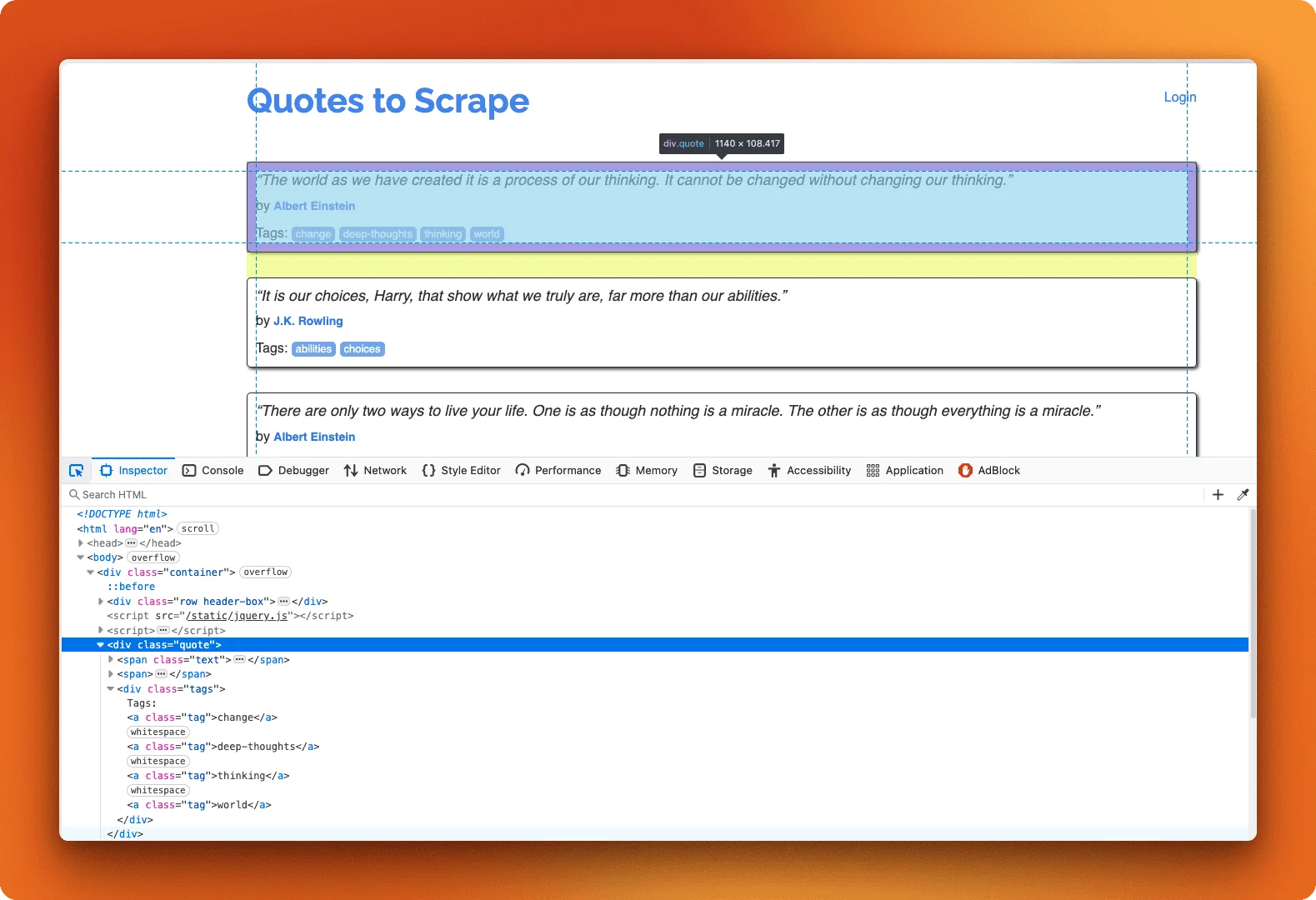Click the eyedropper color picker icon
Image resolution: width=1316 pixels, height=900 pixels.
click(x=1243, y=495)
